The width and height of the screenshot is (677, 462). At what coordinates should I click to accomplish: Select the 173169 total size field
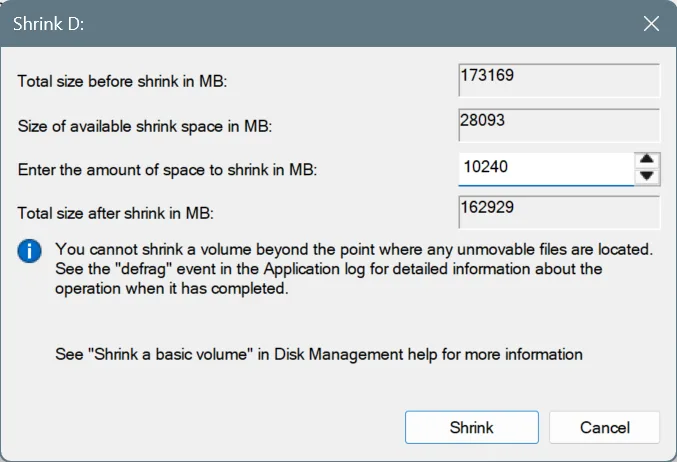tap(559, 80)
